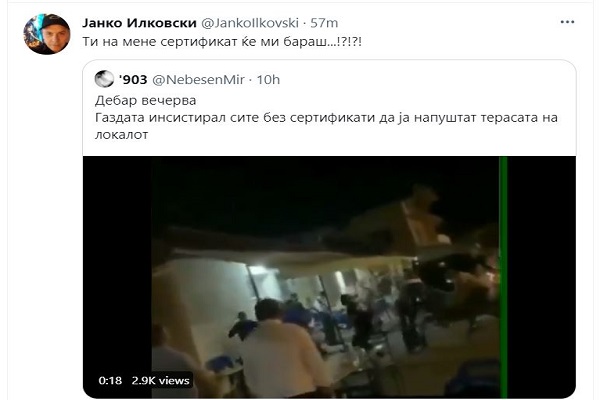Select the tweet text about сертификат

click(222, 41)
